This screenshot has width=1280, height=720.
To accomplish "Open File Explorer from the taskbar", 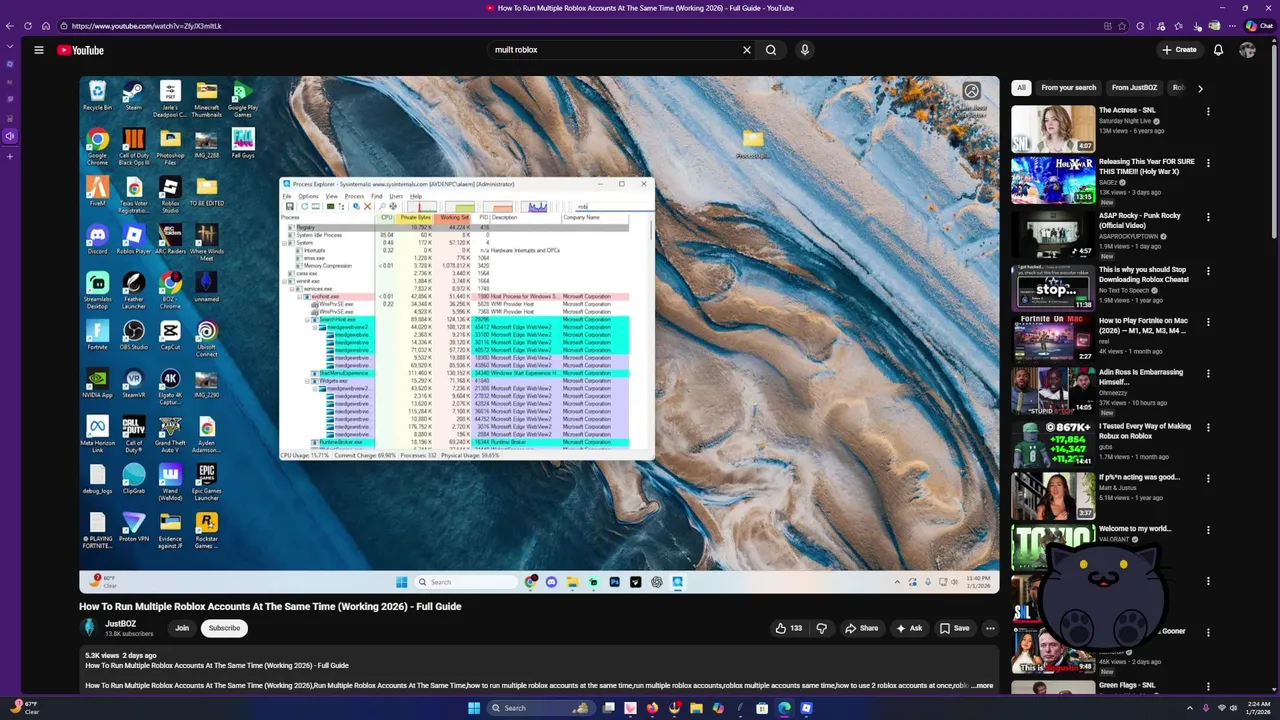I will click(696, 708).
